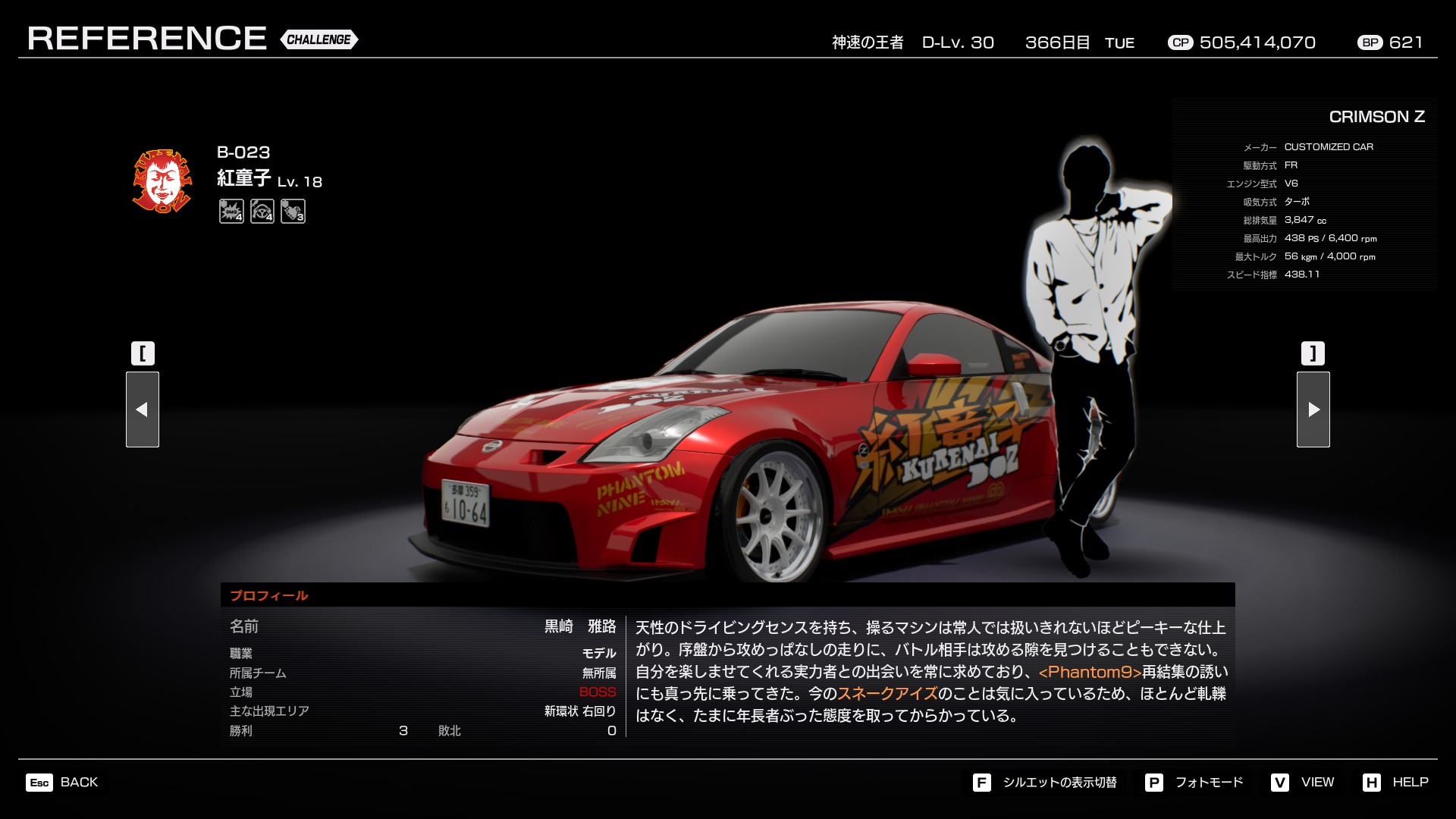Select the damage skill icon level 4
Screen dimensions: 1456x819
pos(231,211)
